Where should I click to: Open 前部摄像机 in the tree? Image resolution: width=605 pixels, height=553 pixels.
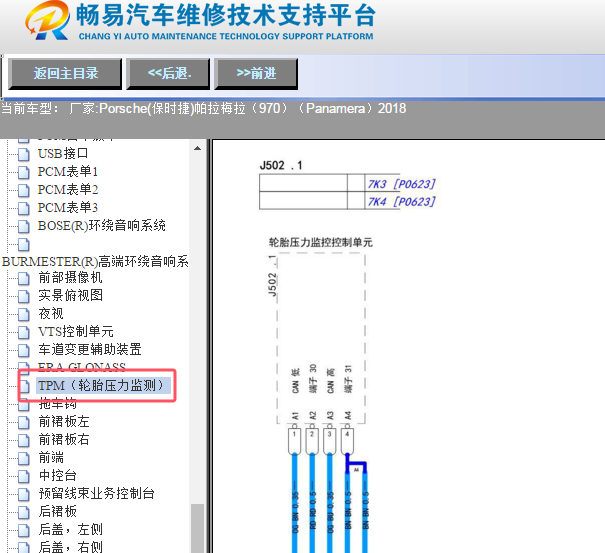click(70, 277)
